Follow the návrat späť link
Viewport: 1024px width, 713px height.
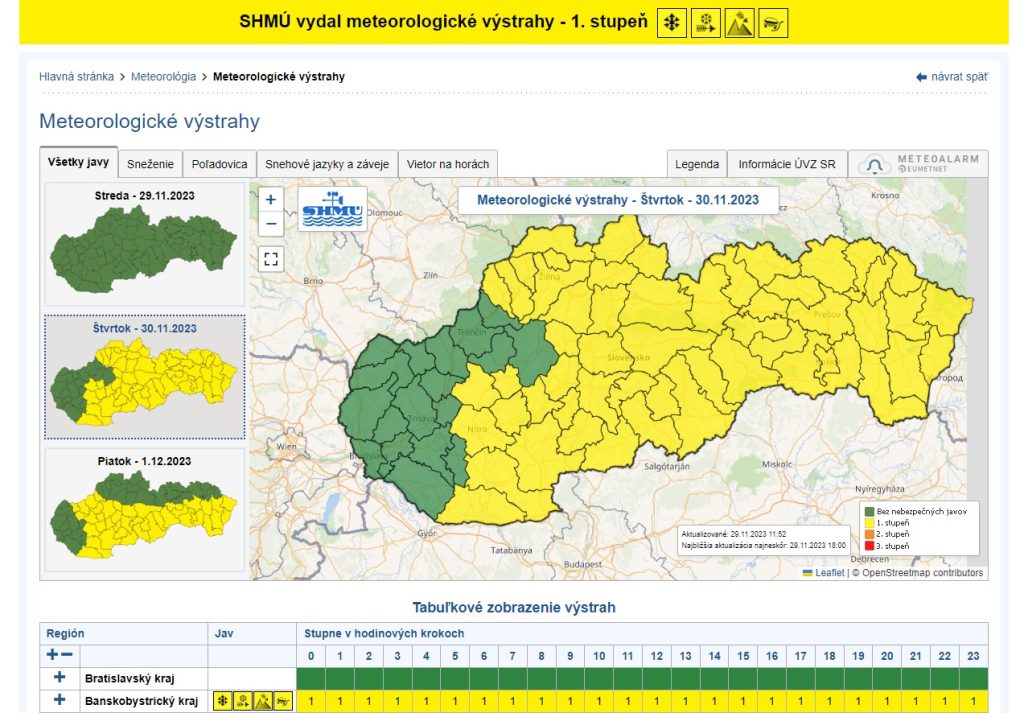(x=951, y=77)
